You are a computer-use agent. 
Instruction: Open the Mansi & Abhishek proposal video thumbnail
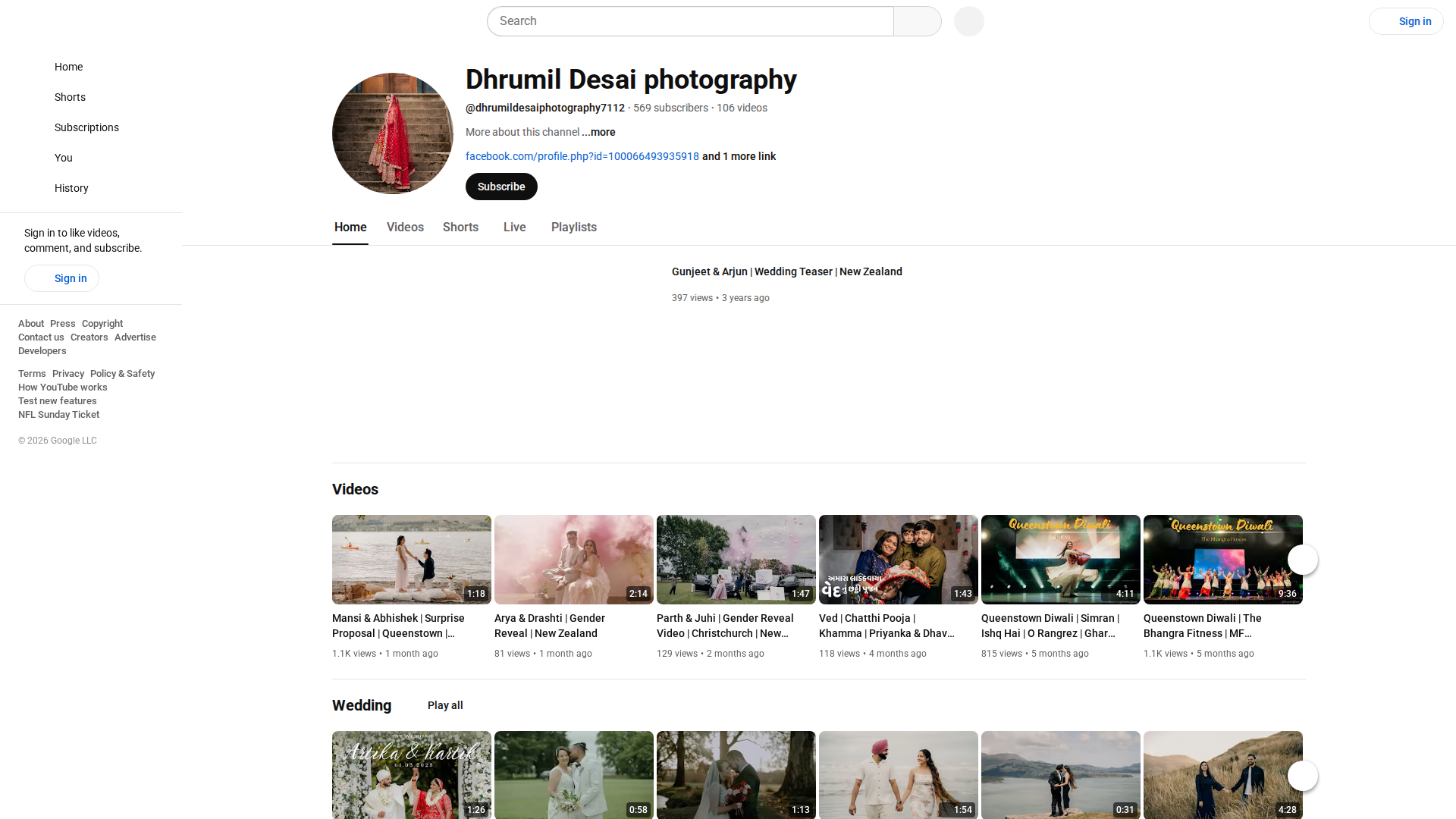click(x=411, y=560)
